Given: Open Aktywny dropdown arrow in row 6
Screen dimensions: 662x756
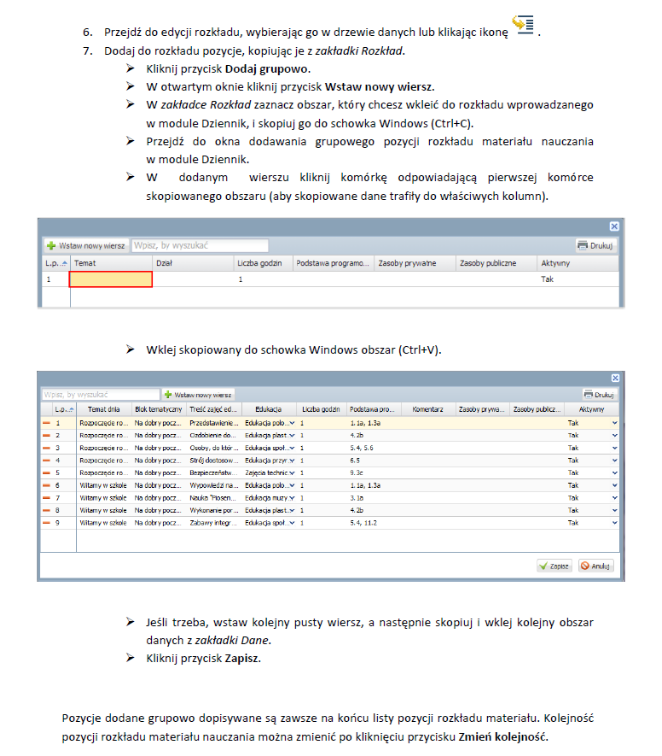Looking at the screenshot, I should click(614, 486).
